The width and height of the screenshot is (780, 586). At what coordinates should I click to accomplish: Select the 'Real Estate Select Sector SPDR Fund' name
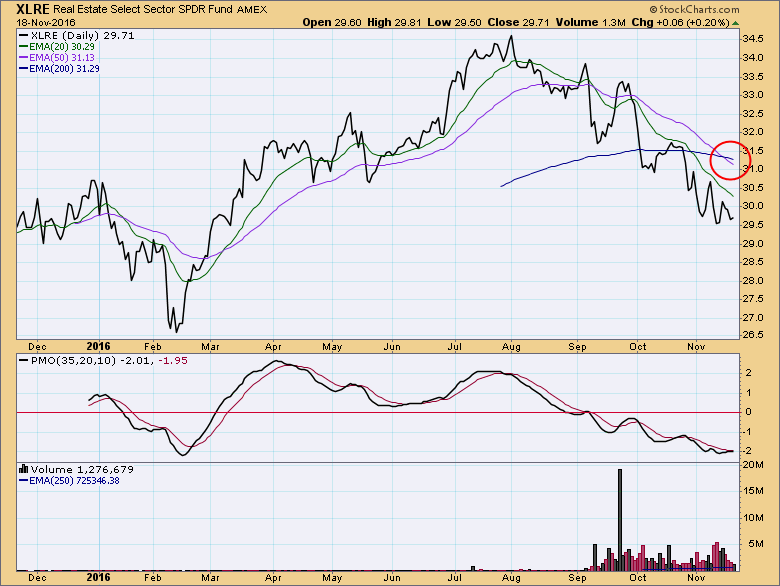click(143, 9)
